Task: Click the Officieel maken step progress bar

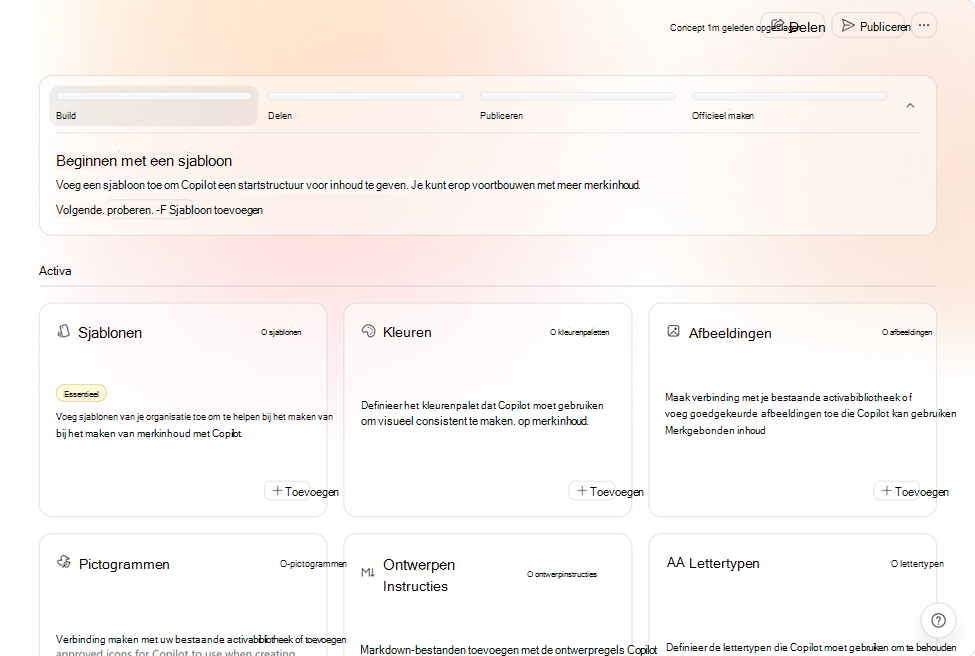Action: [790, 96]
